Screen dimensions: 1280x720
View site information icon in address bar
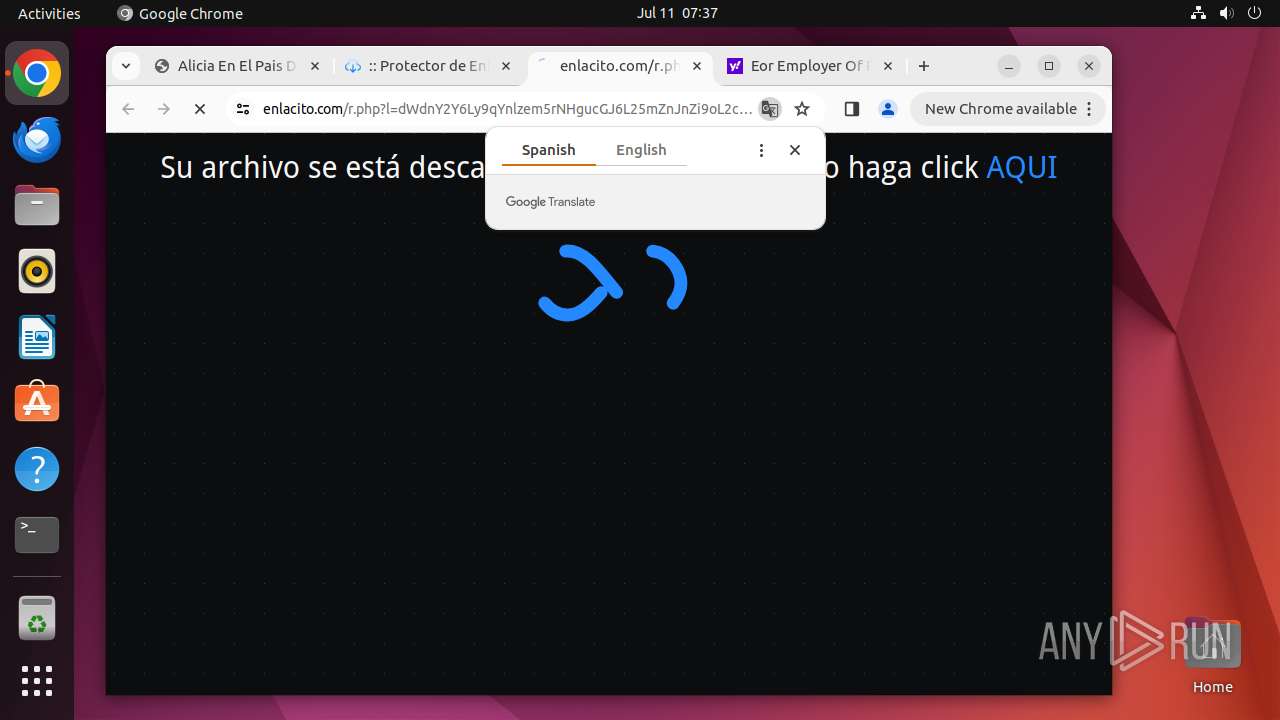click(x=243, y=109)
